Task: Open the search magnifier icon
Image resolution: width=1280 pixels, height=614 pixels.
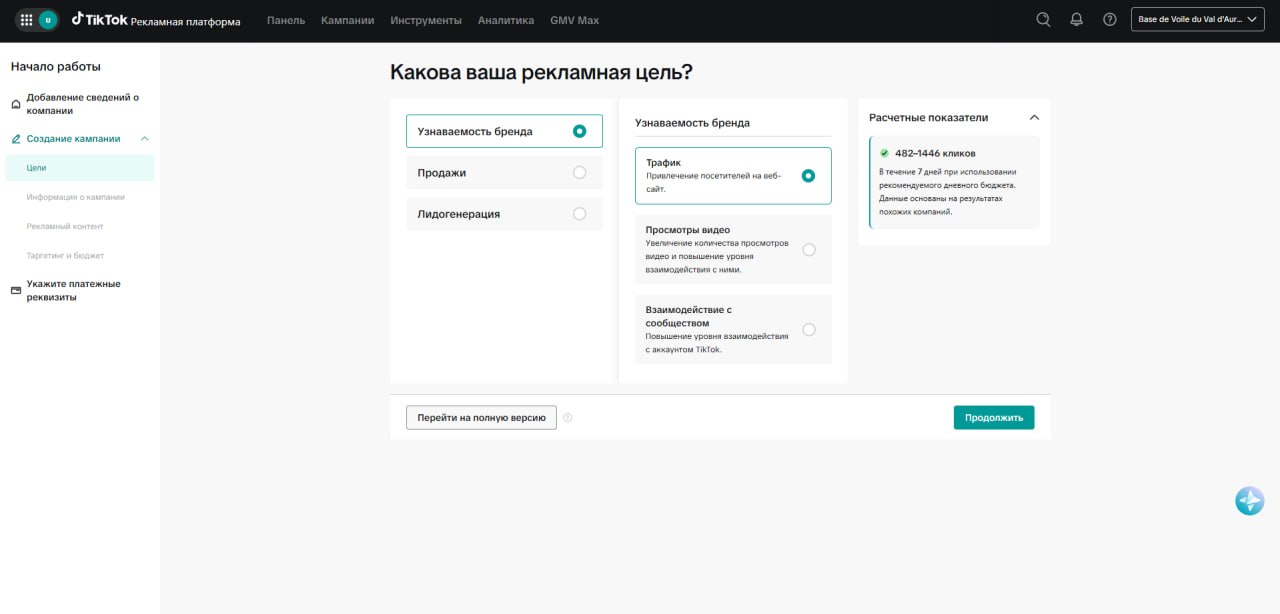Action: [x=1043, y=19]
